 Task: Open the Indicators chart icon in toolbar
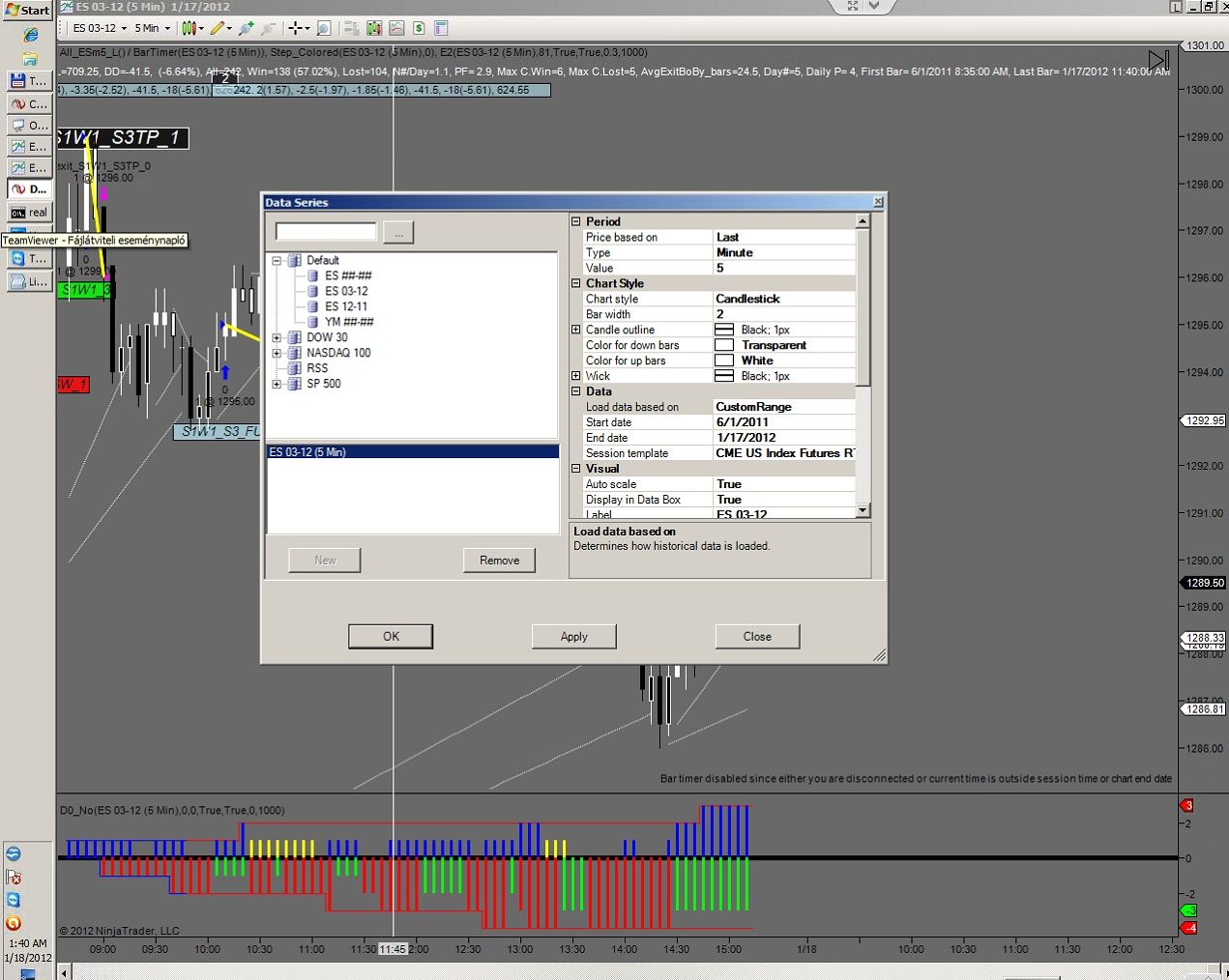[396, 28]
